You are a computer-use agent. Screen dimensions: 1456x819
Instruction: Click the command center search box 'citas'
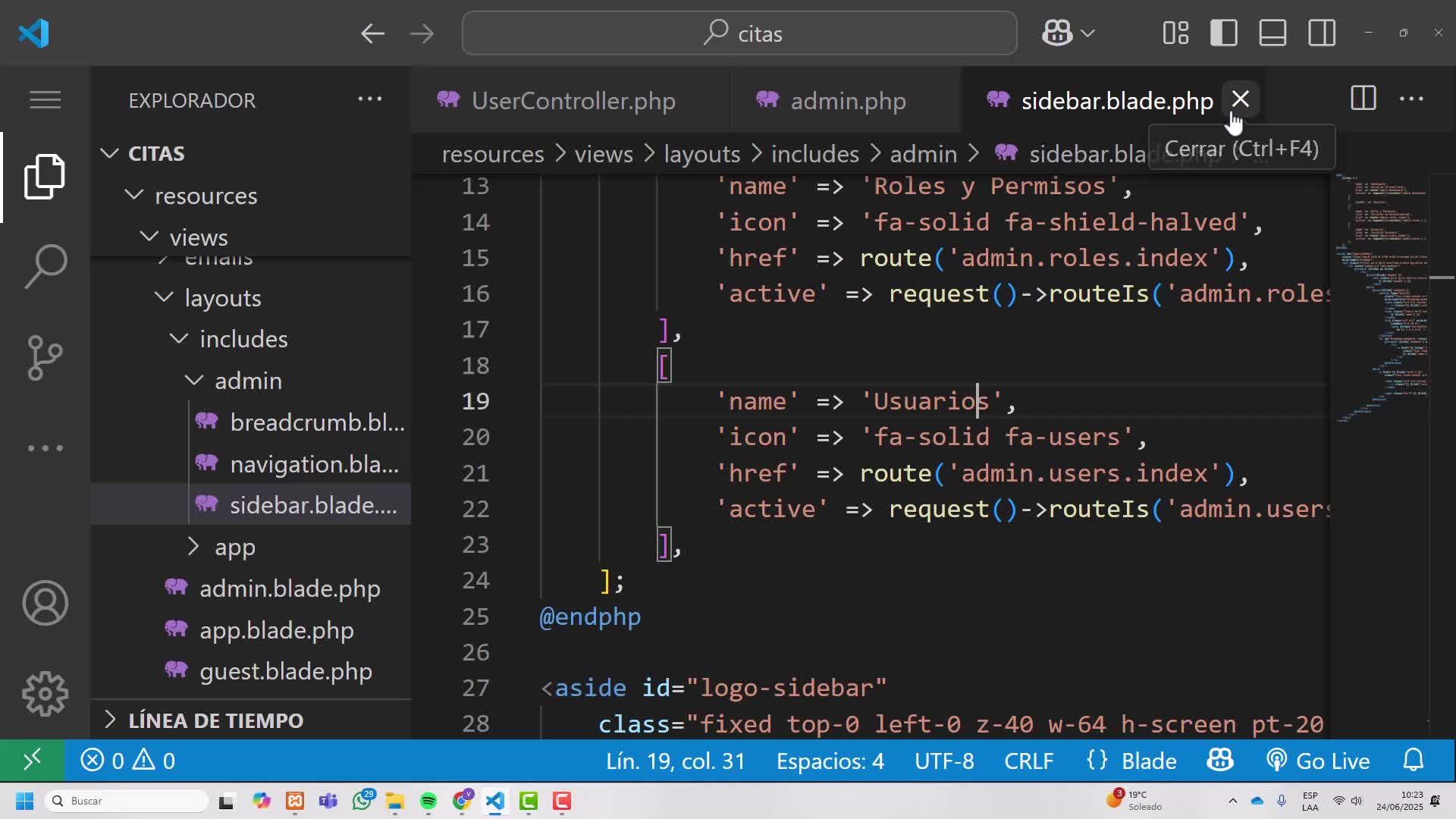[739, 33]
